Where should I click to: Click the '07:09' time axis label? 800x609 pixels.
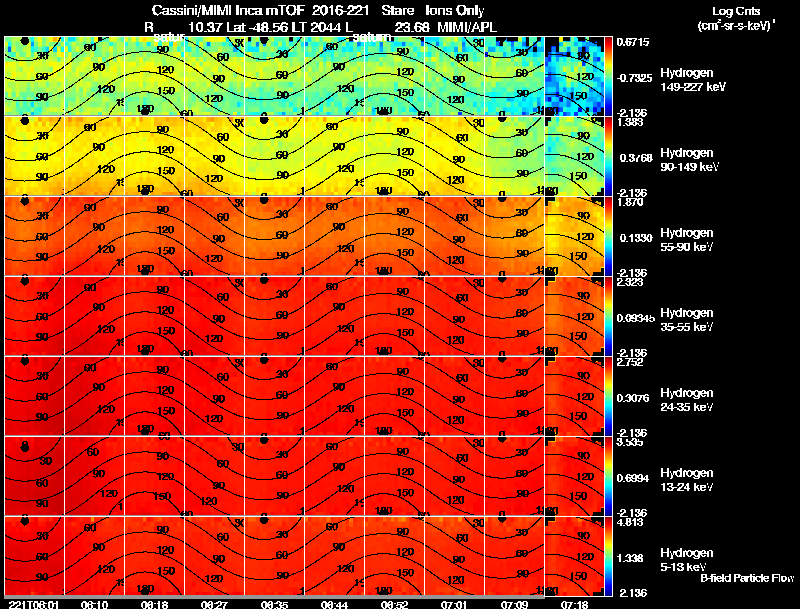click(x=514, y=604)
